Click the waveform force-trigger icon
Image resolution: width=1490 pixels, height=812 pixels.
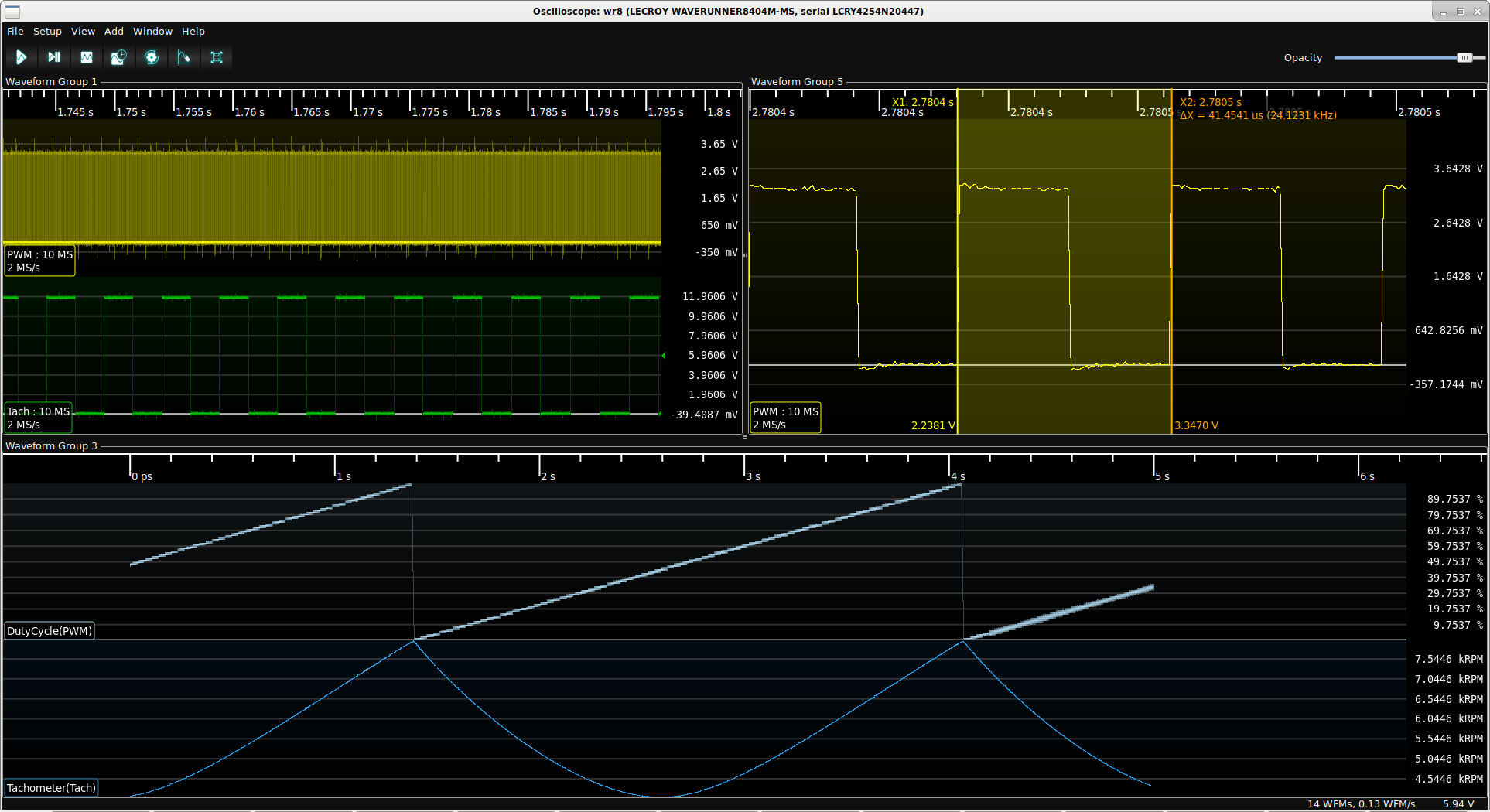pyautogui.click(x=86, y=57)
